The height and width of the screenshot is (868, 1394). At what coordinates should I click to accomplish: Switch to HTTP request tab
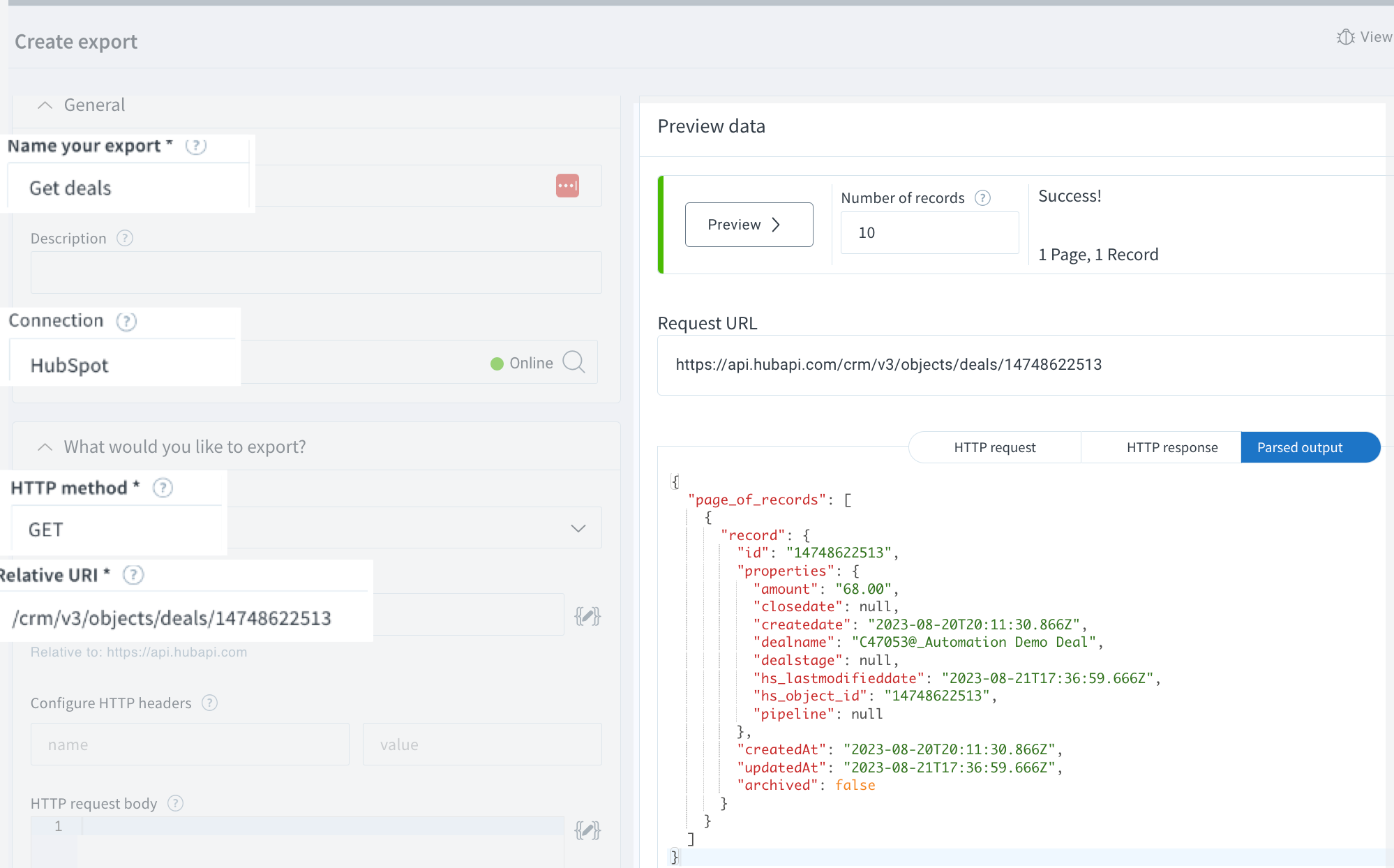[995, 447]
